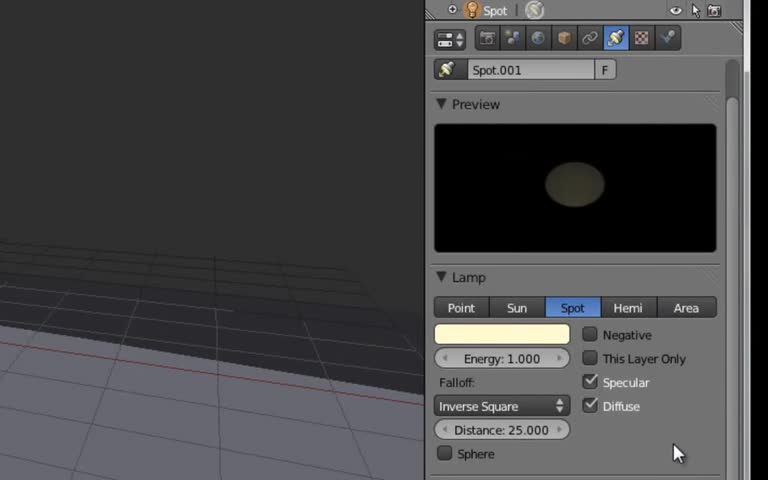The image size is (768, 480).
Task: Select the Point lamp type
Action: [461, 308]
